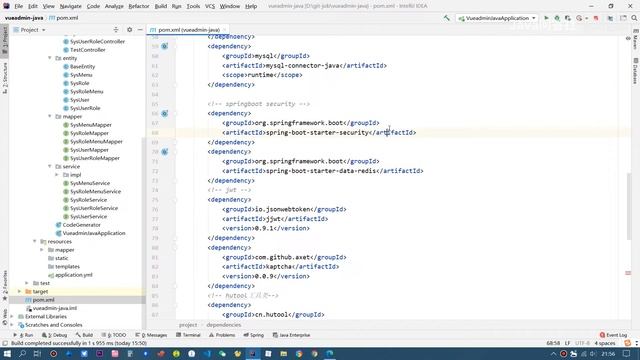The width and height of the screenshot is (640, 360).
Task: Click the Project panel collapse-all icon
Action: 116,30
